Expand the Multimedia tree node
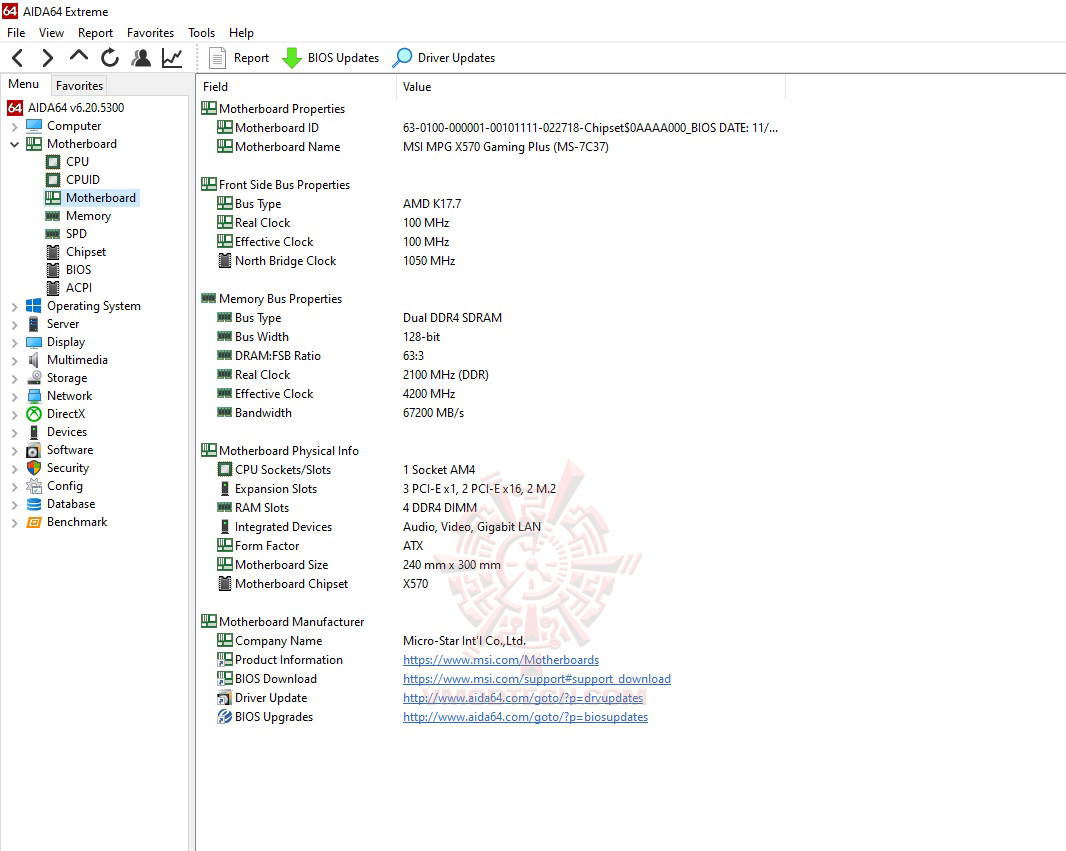 click(x=14, y=361)
